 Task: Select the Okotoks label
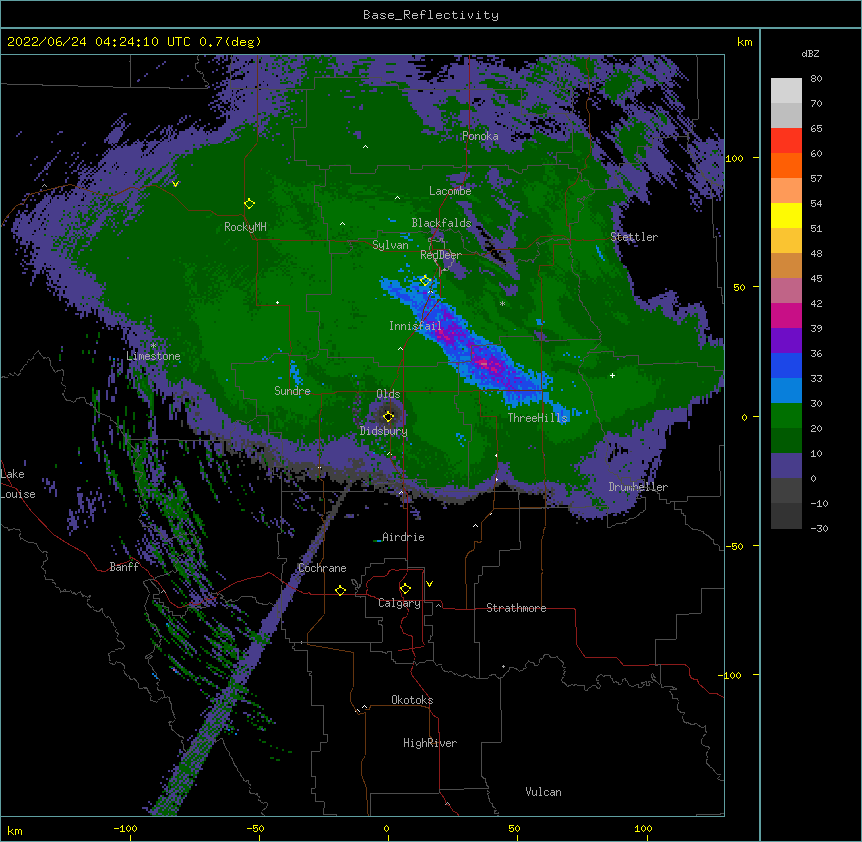(x=412, y=700)
